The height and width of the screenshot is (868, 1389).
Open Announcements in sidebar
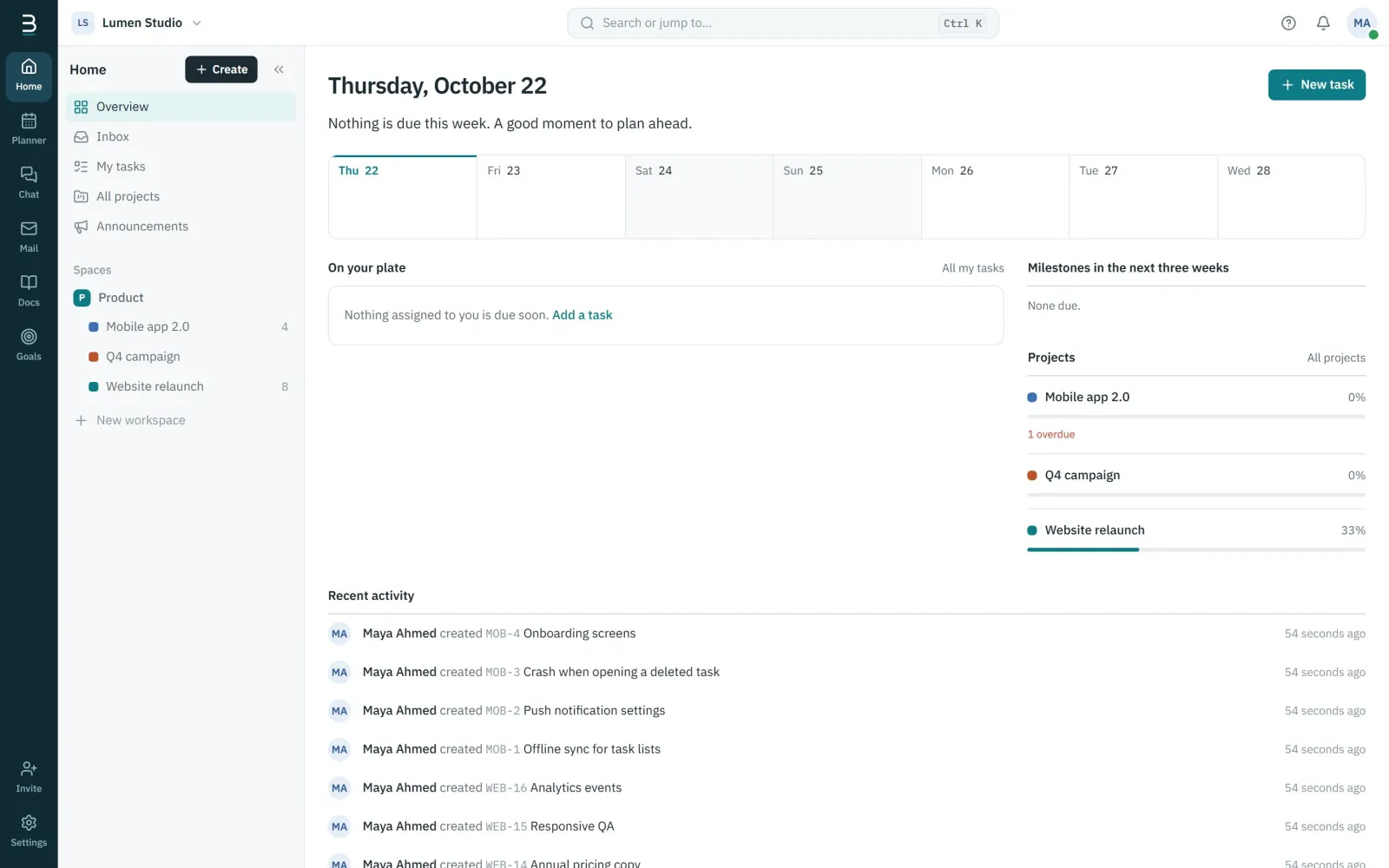point(181,227)
